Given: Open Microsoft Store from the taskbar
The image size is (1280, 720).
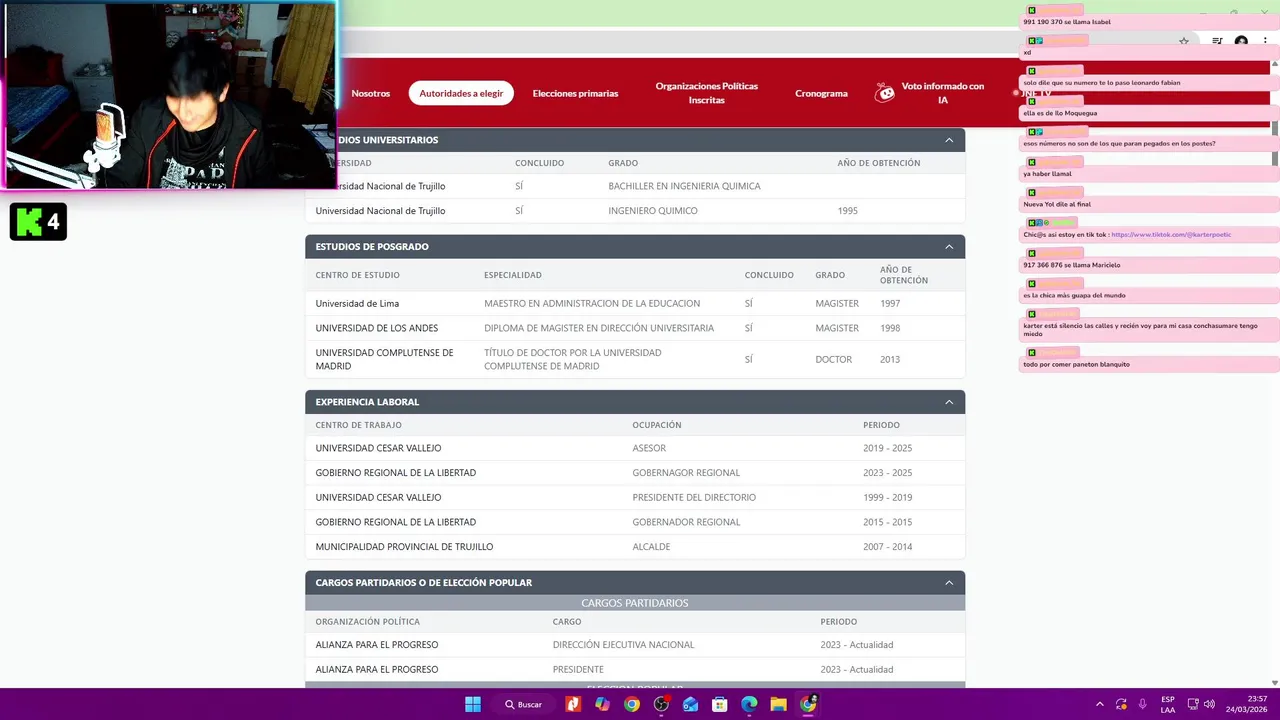Looking at the screenshot, I should (719, 704).
